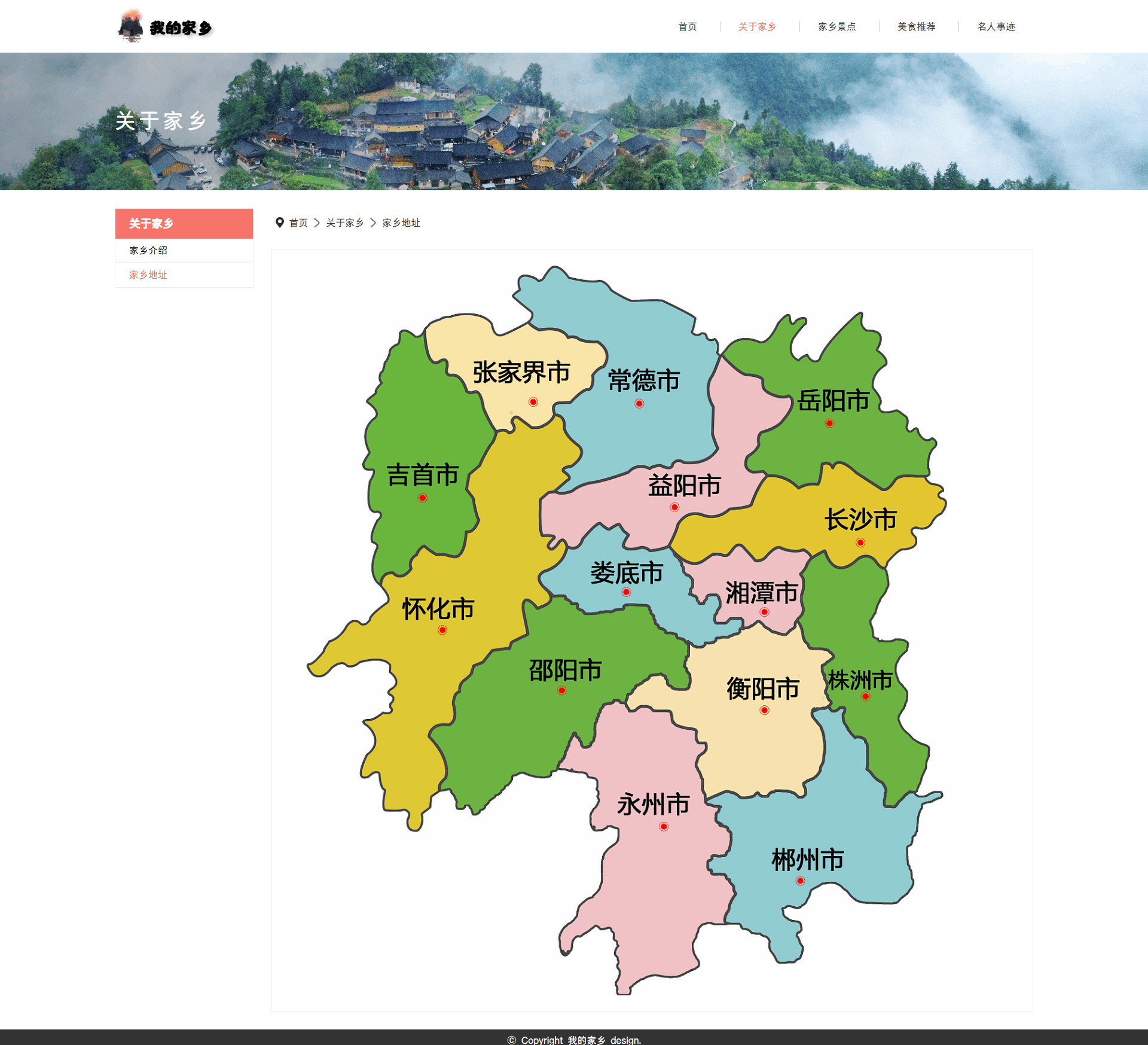
Task: Click the red marker for 怀化市
Action: [442, 630]
